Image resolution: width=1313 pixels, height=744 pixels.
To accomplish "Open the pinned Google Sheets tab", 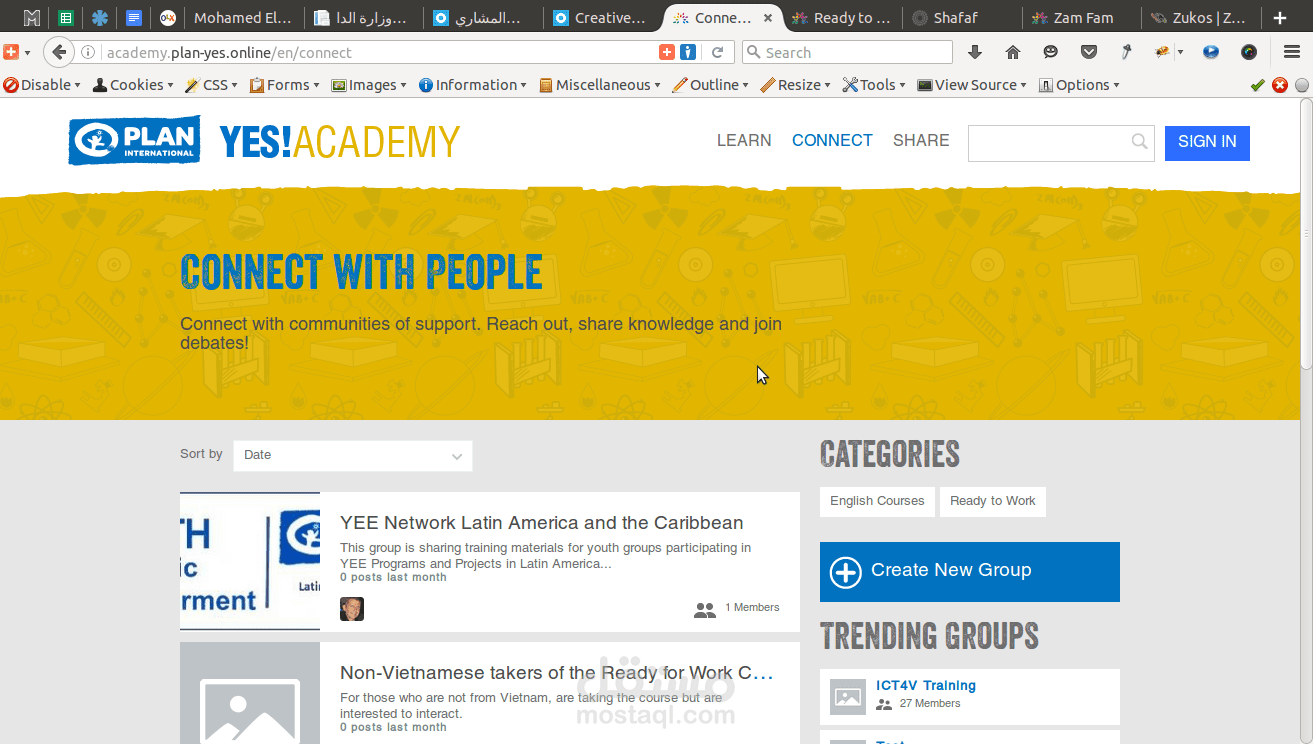I will [65, 18].
